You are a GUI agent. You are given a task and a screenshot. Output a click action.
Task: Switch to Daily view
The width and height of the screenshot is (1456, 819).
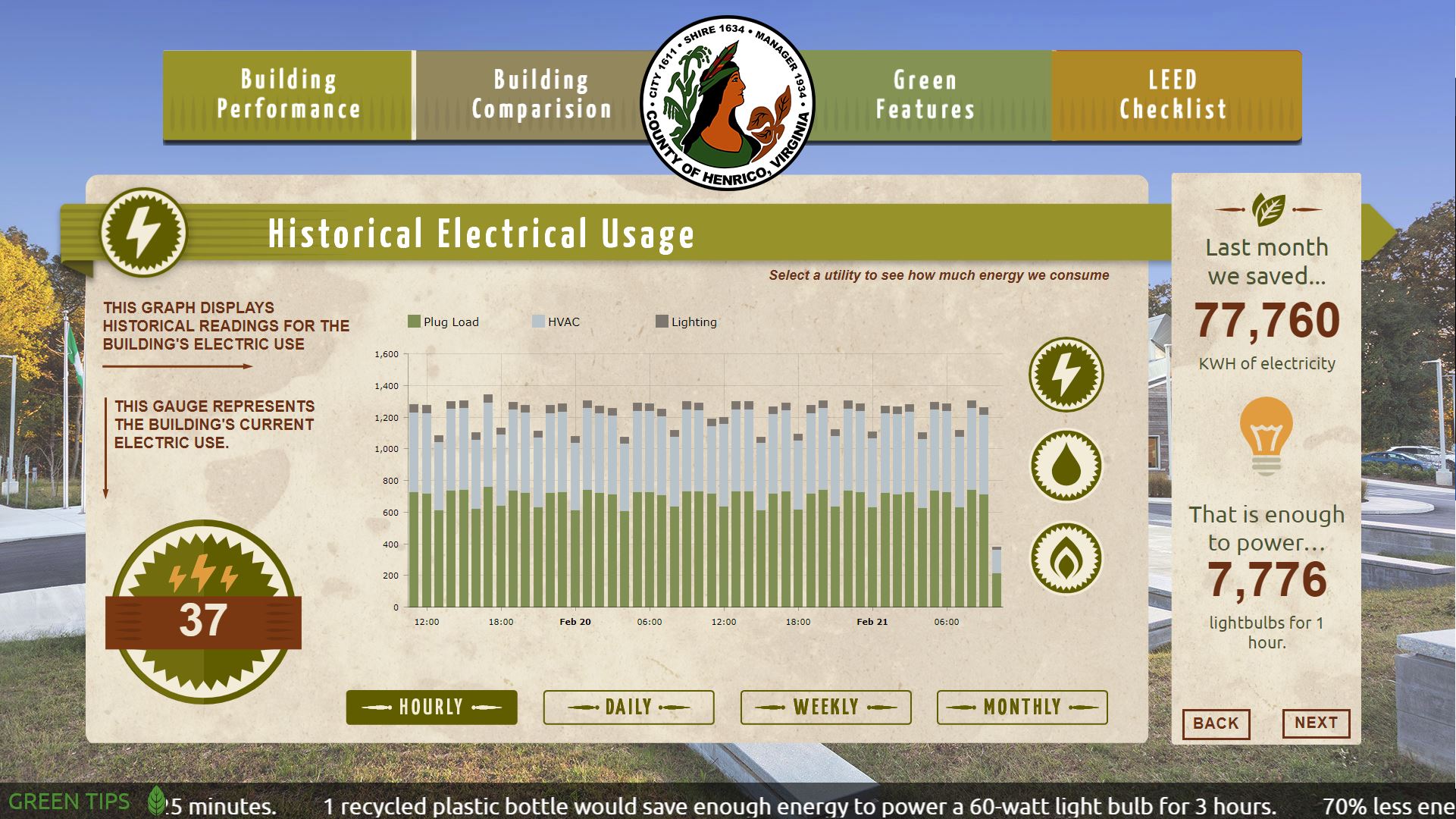(628, 707)
